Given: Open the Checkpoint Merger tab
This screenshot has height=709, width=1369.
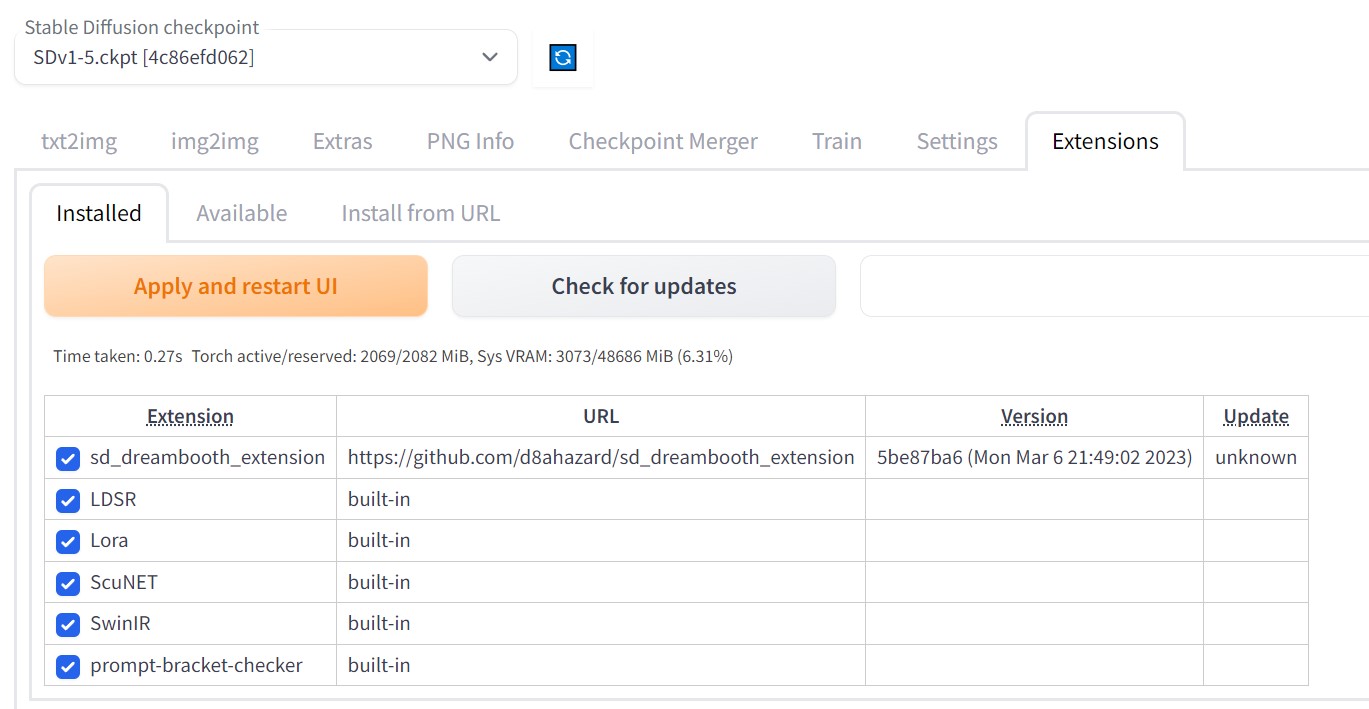Looking at the screenshot, I should point(663,142).
